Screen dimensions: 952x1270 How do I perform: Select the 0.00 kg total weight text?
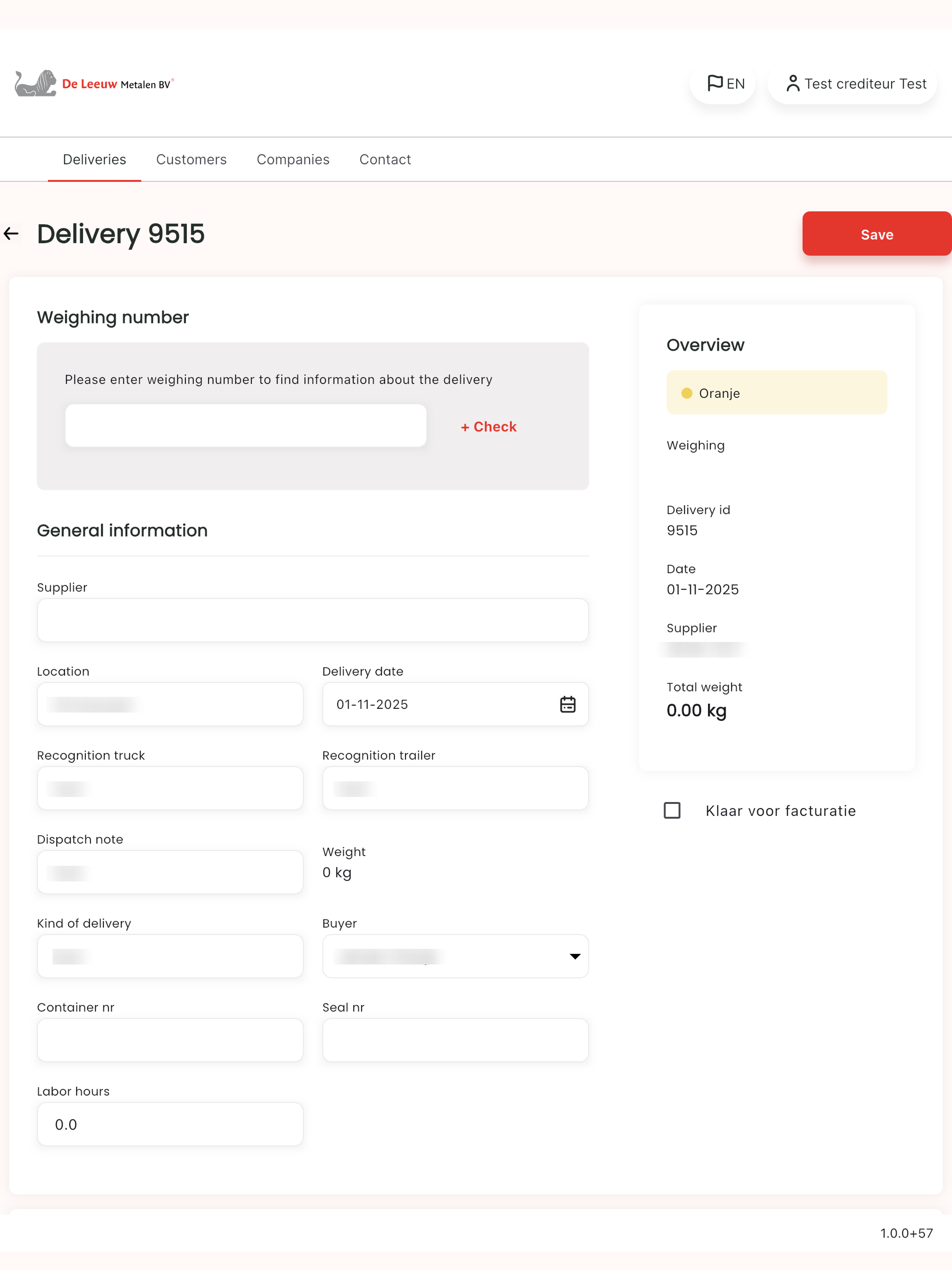tap(696, 711)
